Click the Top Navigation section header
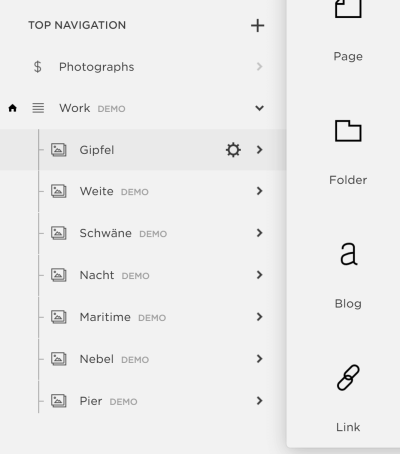This screenshot has width=400, height=454. pos(77,25)
